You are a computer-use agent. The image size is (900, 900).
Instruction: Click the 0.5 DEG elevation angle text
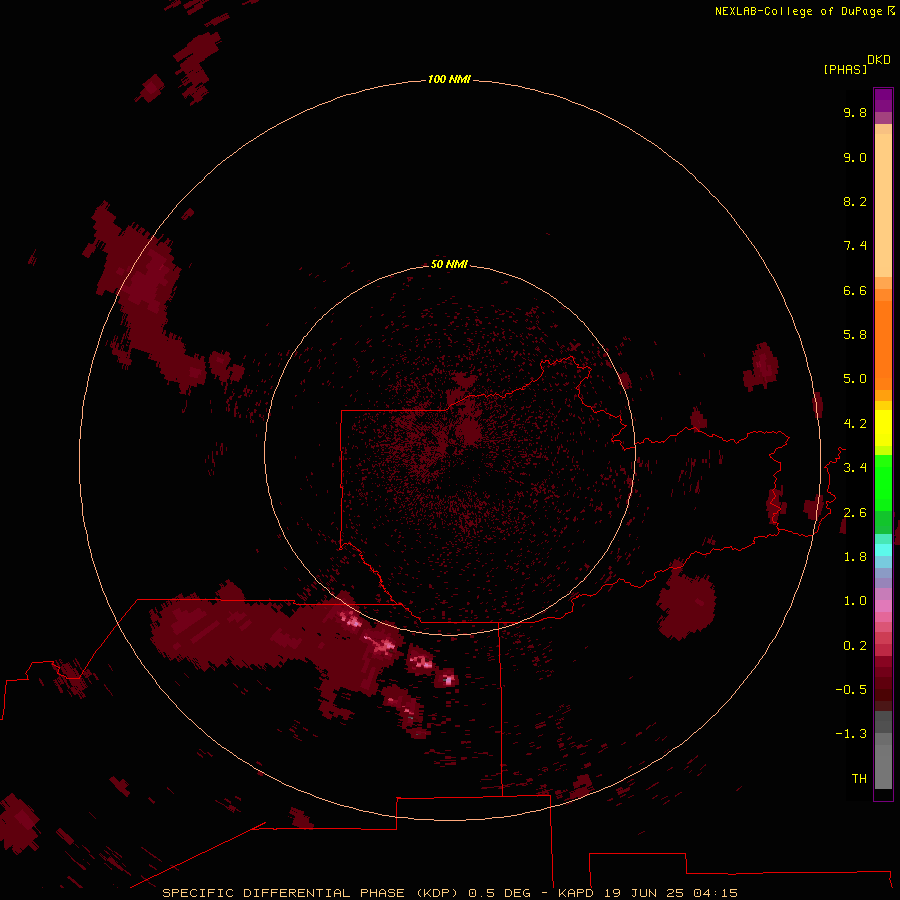501,893
